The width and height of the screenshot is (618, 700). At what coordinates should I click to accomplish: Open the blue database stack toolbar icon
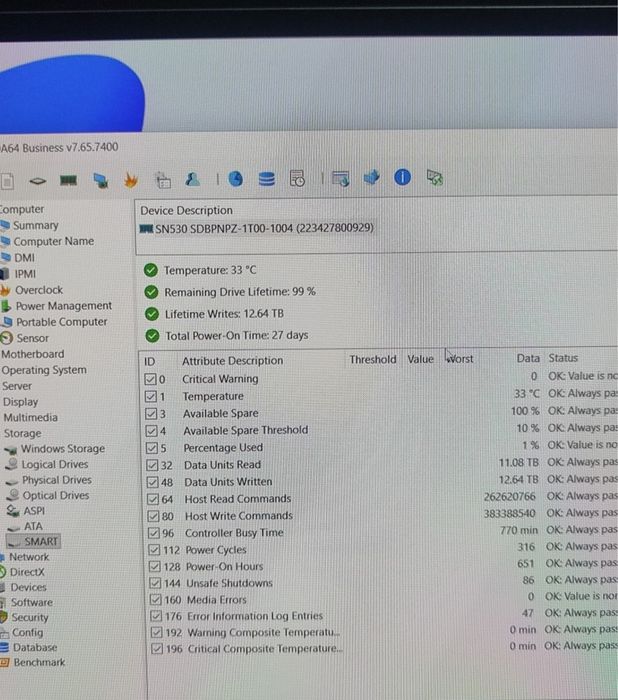click(x=267, y=179)
